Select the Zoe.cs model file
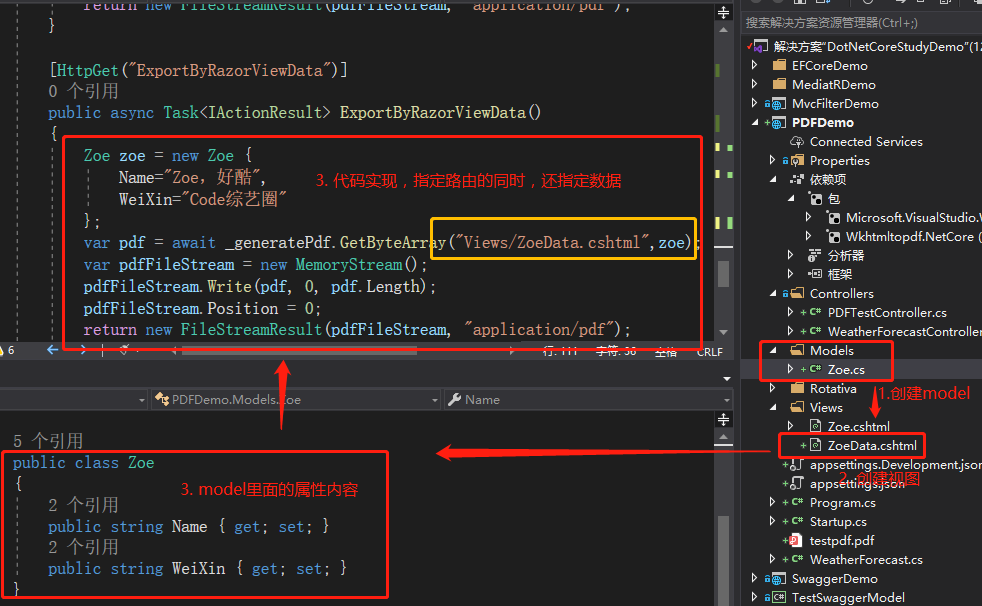 point(846,369)
